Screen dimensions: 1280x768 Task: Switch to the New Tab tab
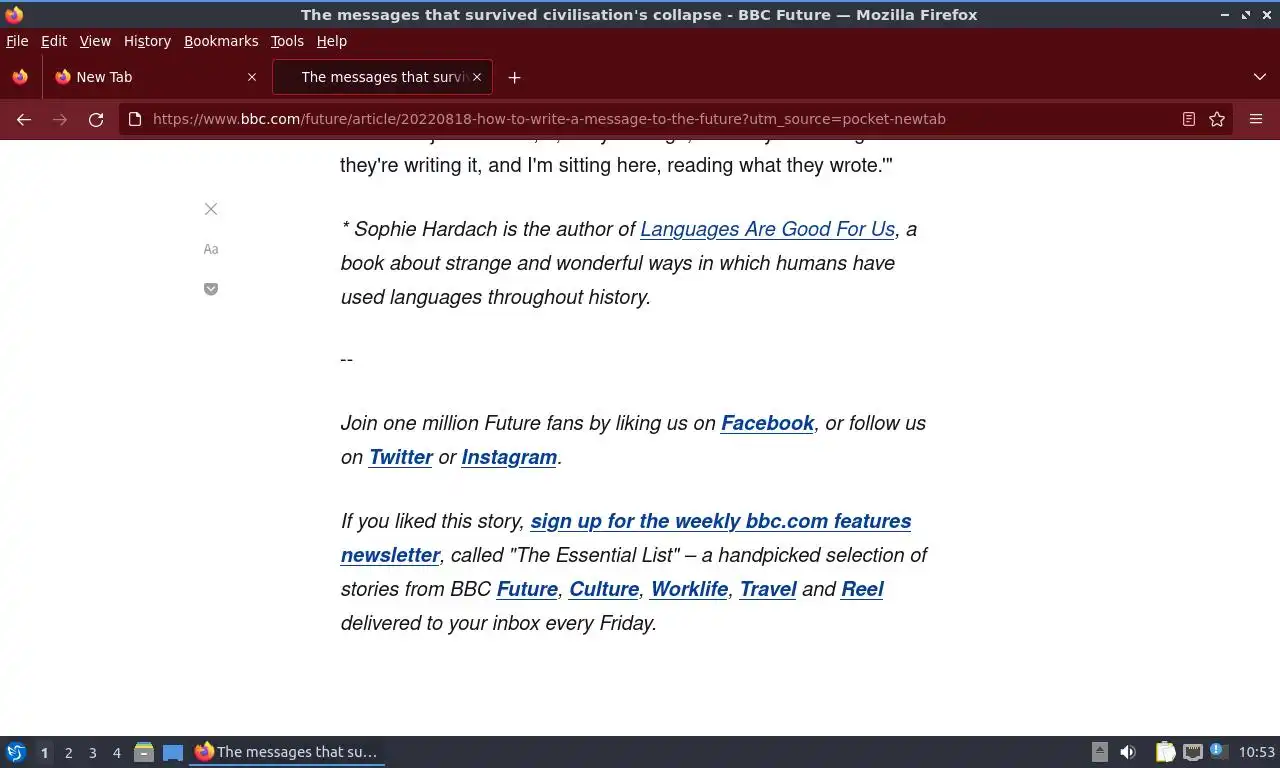tap(155, 77)
